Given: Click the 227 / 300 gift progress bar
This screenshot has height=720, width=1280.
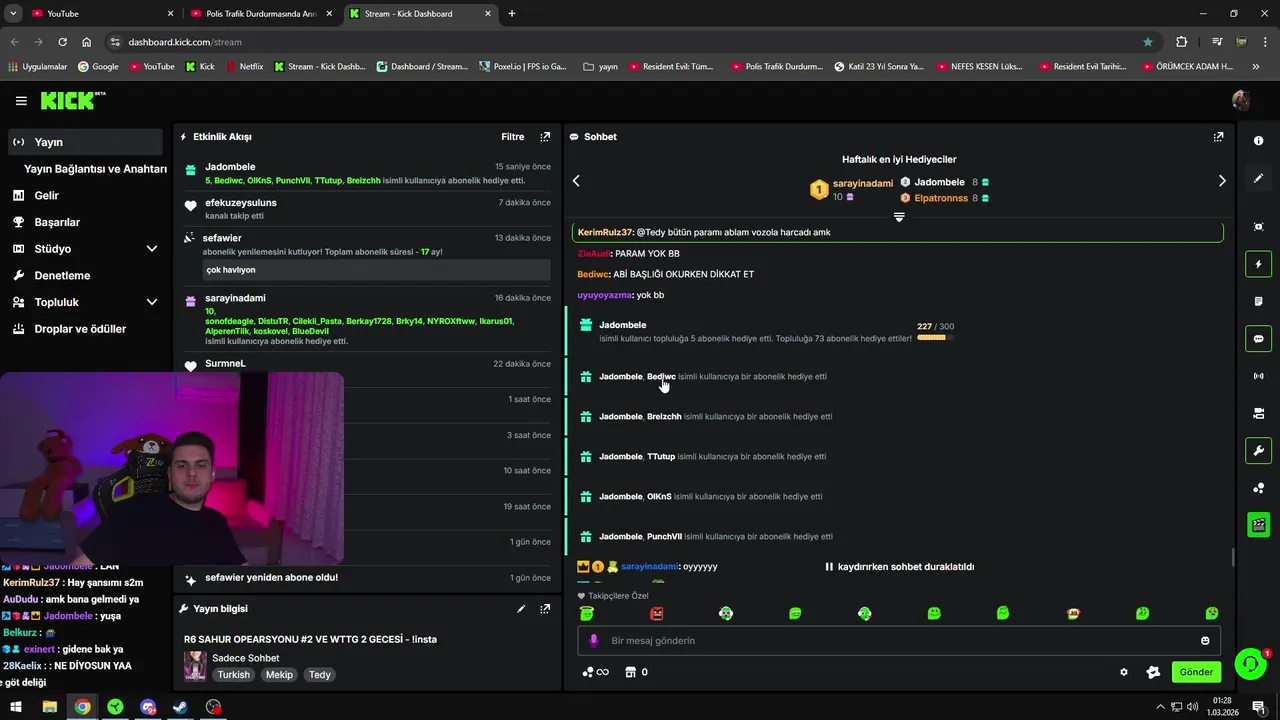Looking at the screenshot, I should click(x=935, y=338).
